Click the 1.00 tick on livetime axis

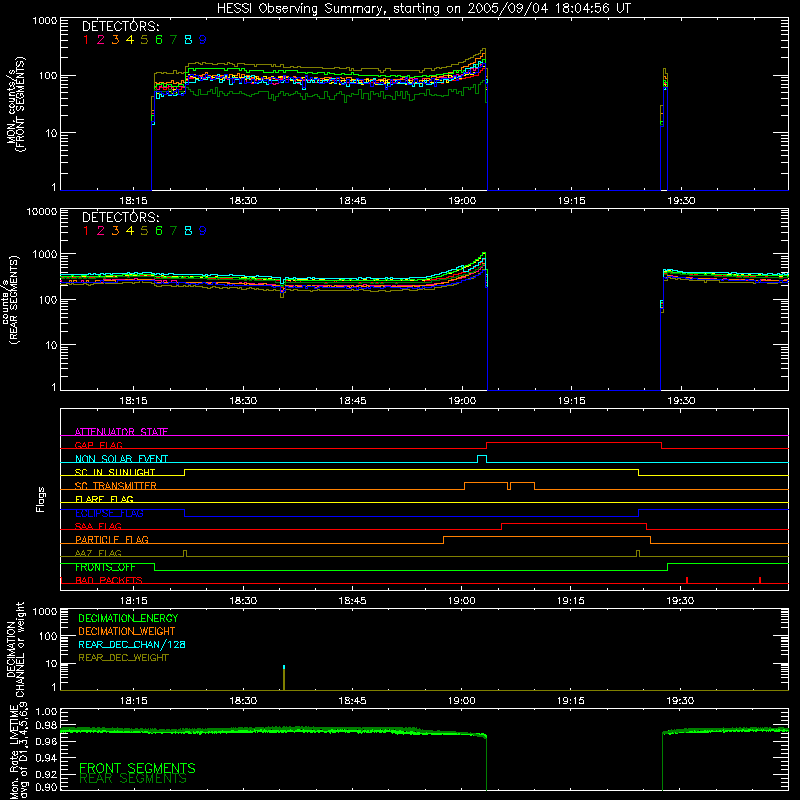(46, 712)
